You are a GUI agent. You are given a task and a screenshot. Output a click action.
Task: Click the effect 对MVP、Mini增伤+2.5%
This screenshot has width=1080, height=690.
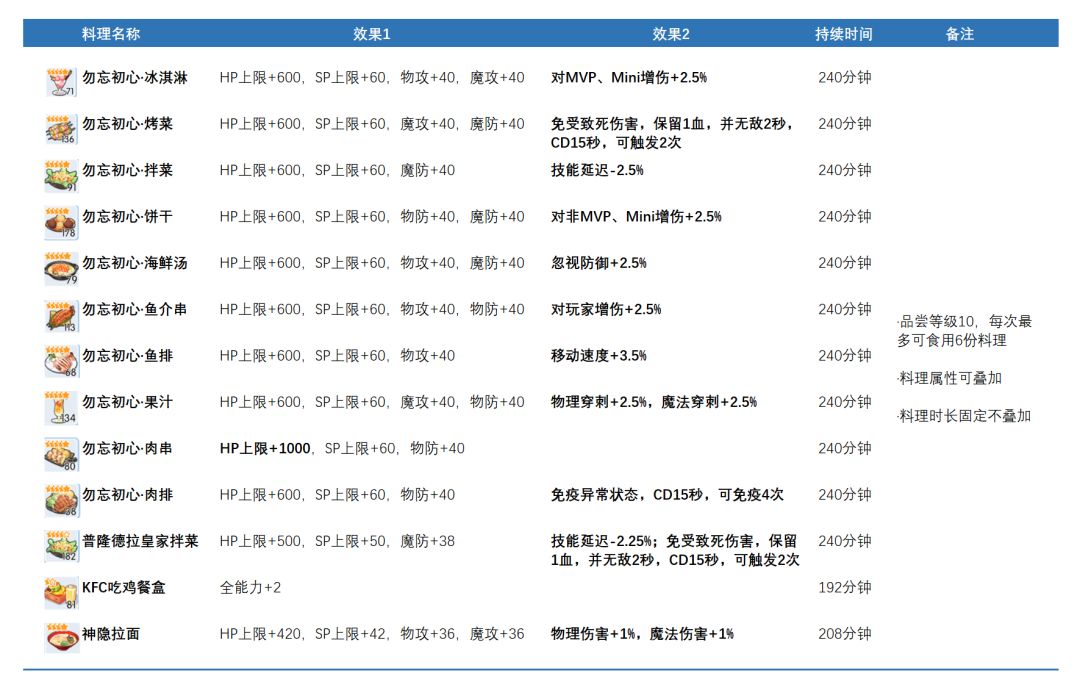[x=629, y=78]
